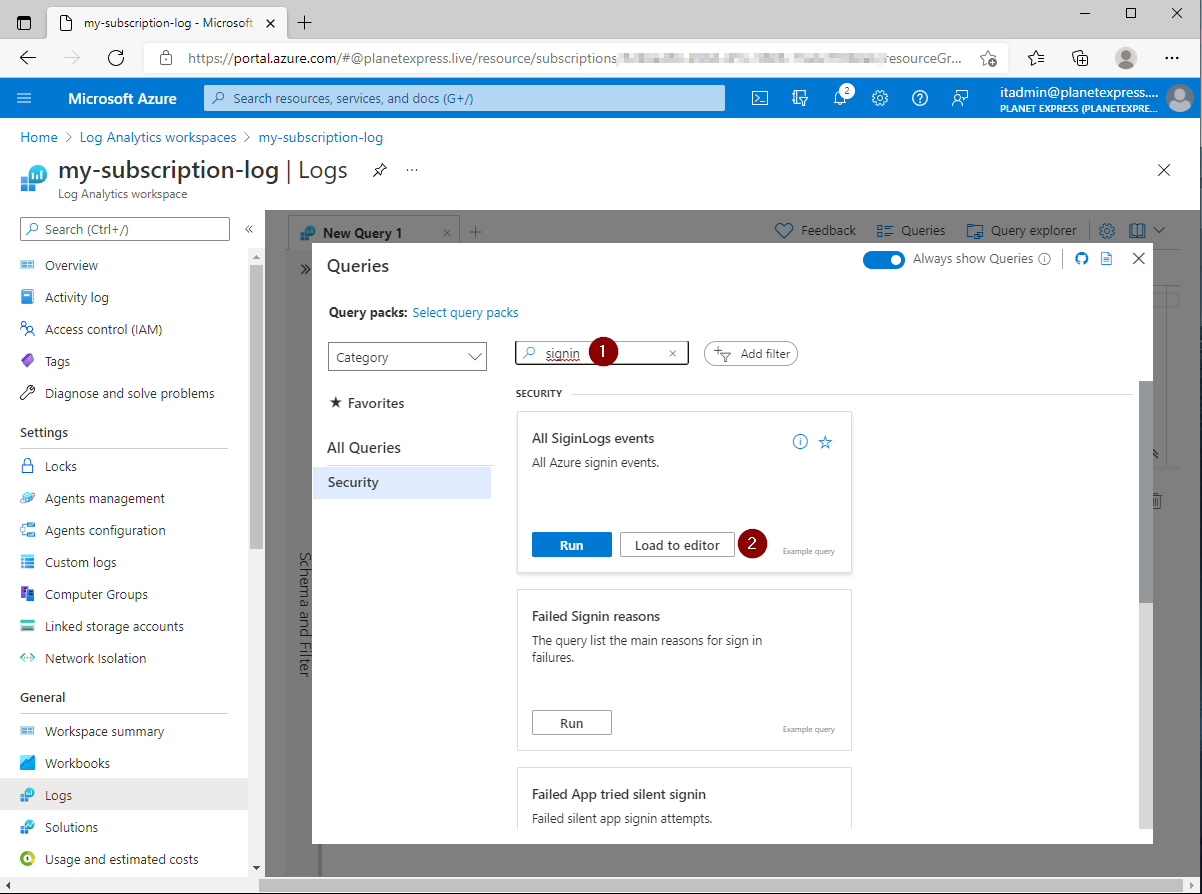This screenshot has width=1202, height=894.
Task: Expand the Category dropdown
Action: 407,357
